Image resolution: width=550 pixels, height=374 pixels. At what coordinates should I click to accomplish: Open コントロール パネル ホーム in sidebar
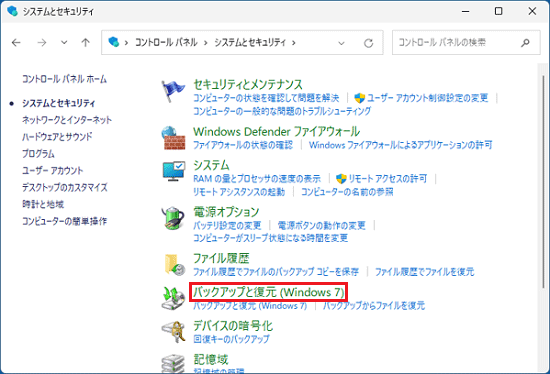[65, 79]
